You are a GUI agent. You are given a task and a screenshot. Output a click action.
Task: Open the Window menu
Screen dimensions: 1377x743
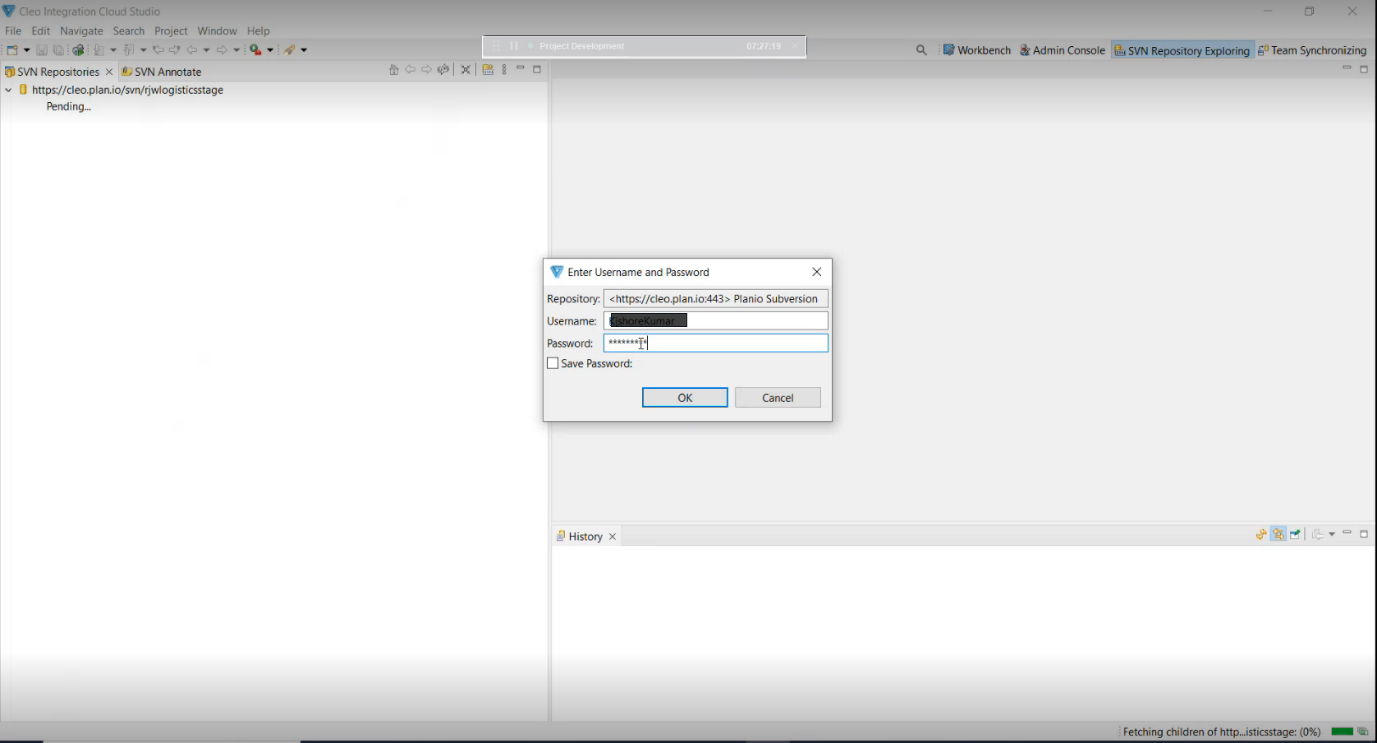pyautogui.click(x=217, y=31)
